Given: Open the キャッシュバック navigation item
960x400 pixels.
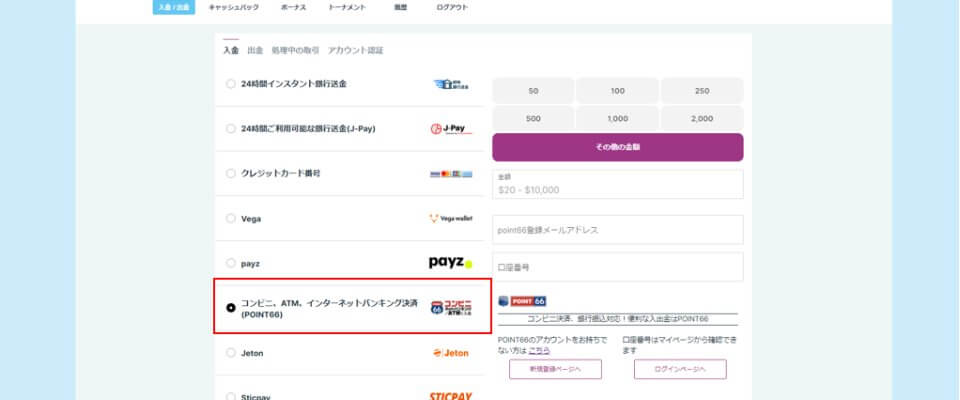Looking at the screenshot, I should [x=234, y=7].
